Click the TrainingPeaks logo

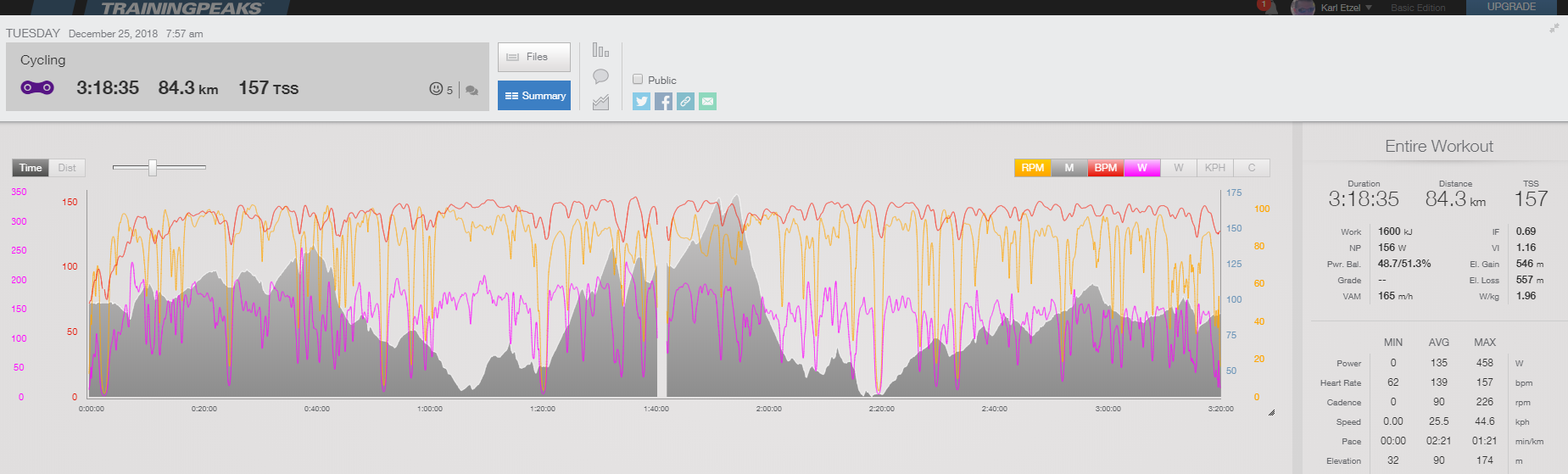point(181,8)
